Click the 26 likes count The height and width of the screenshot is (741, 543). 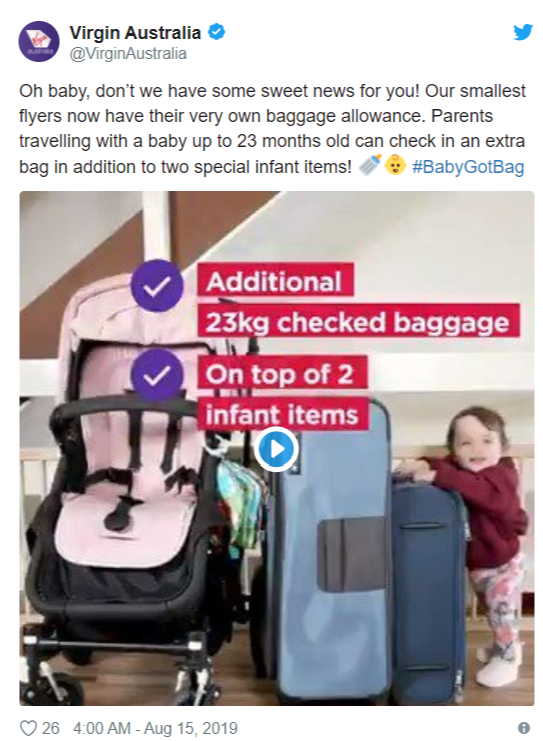51,728
